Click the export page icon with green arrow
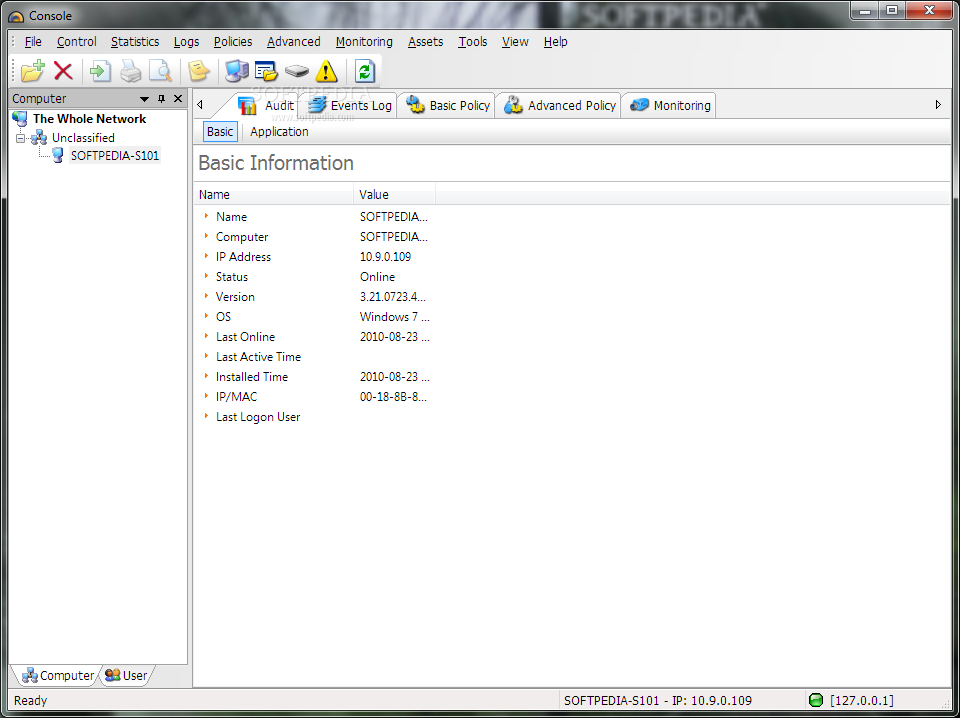This screenshot has height=718, width=960. [x=100, y=71]
